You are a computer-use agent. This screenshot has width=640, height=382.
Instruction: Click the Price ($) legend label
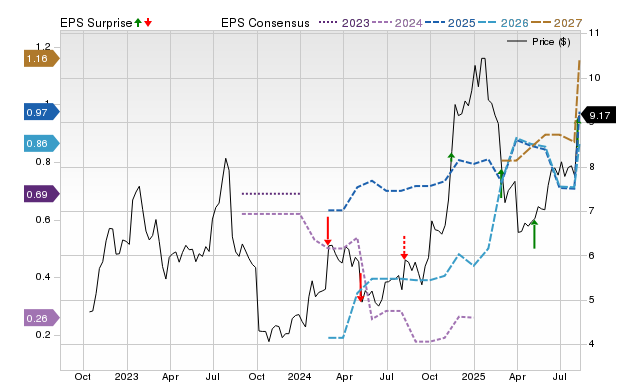pyautogui.click(x=551, y=42)
